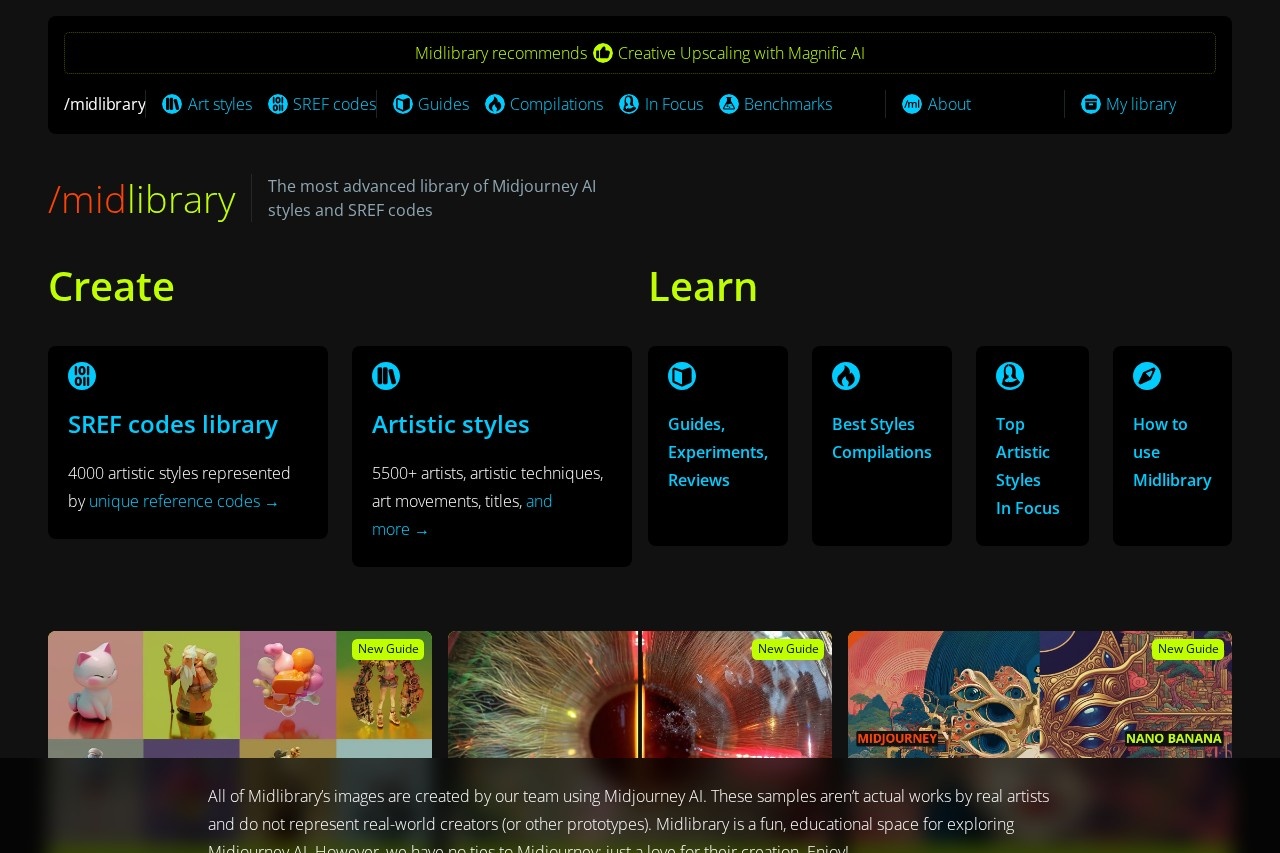The image size is (1280, 853).
Task: Select the Magnific AI logo in the recommendation banner
Action: (x=603, y=52)
